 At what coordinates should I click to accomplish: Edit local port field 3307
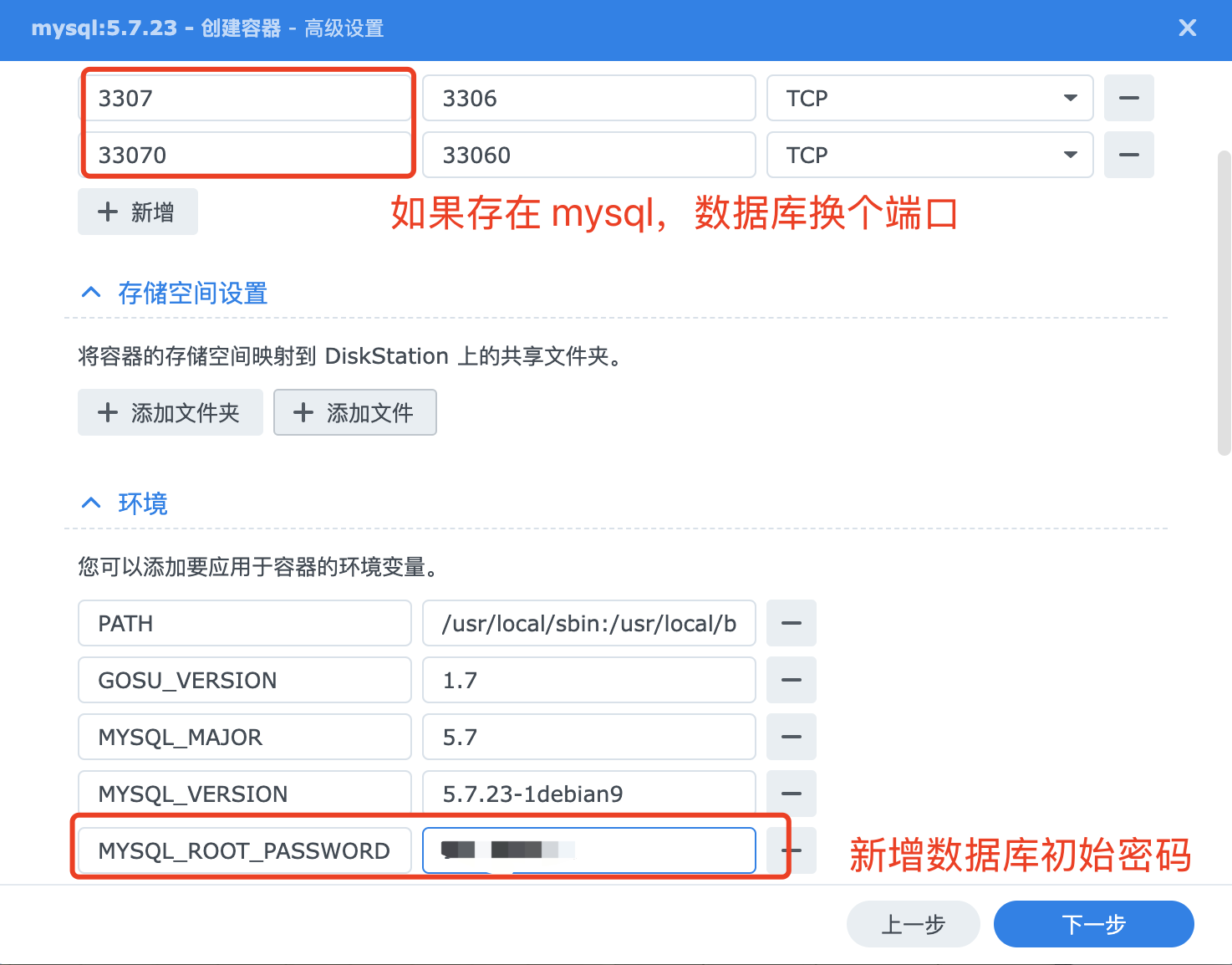tap(245, 98)
